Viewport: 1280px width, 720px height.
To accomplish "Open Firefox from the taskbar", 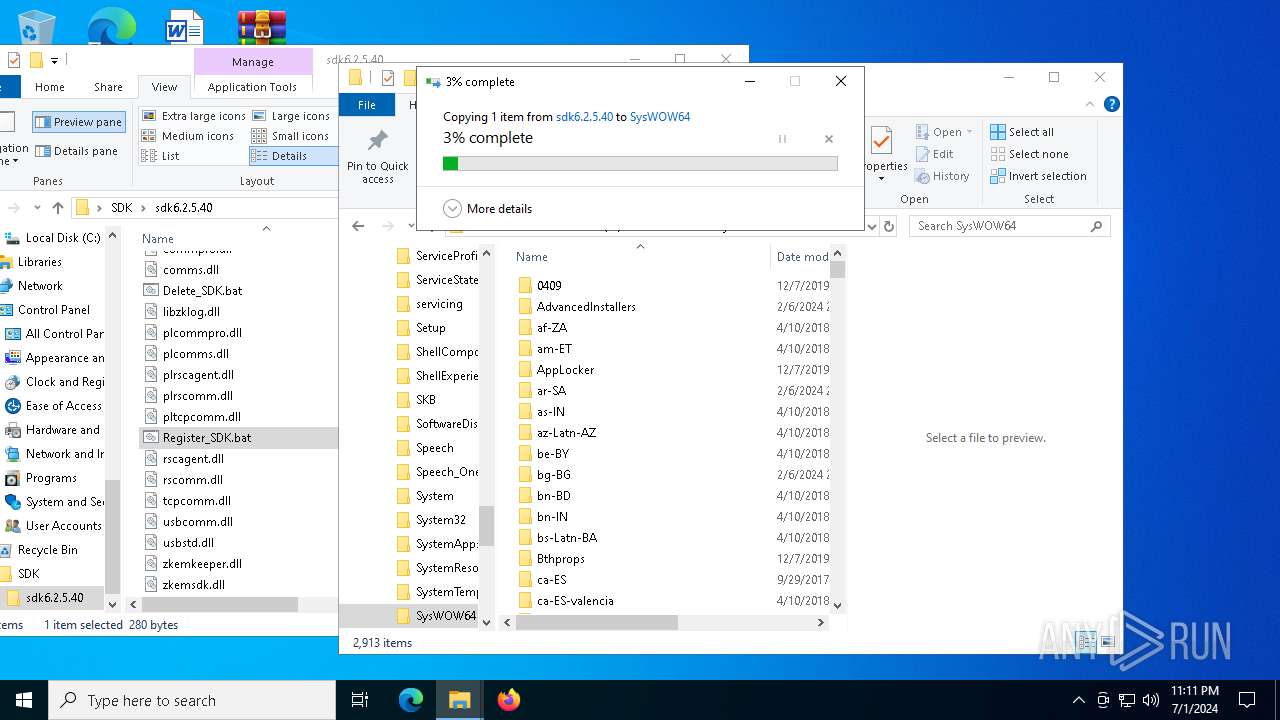I will click(509, 700).
